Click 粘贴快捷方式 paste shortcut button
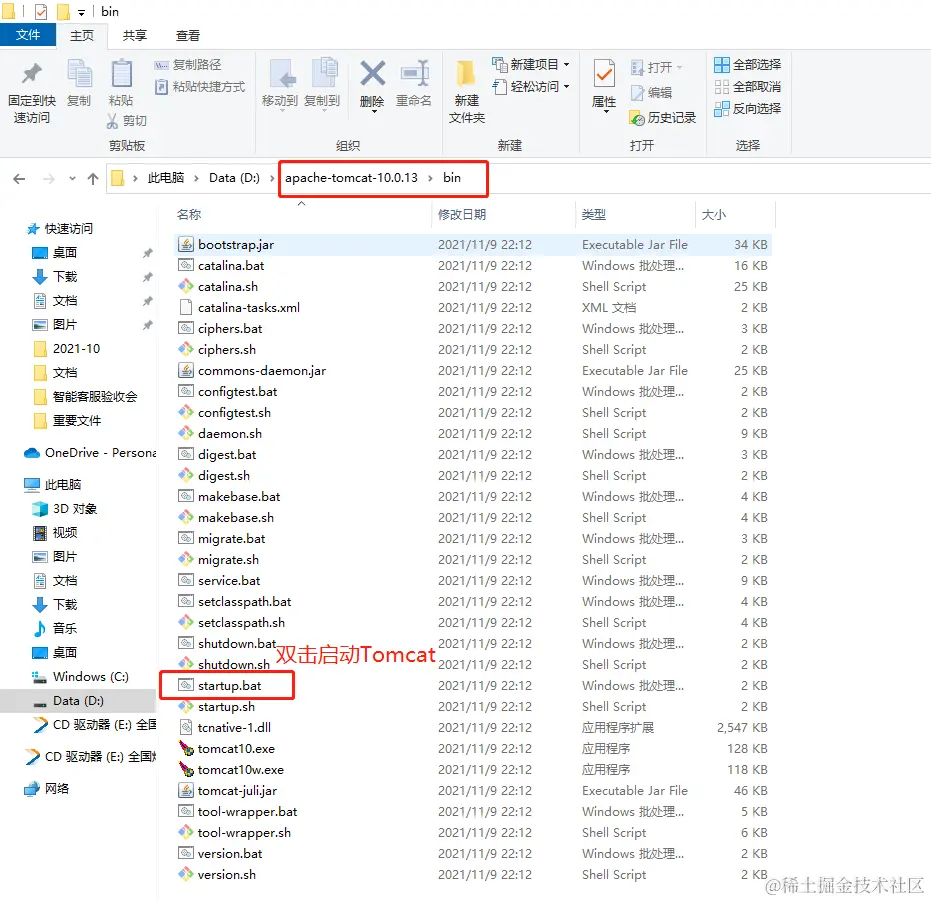 (x=200, y=87)
